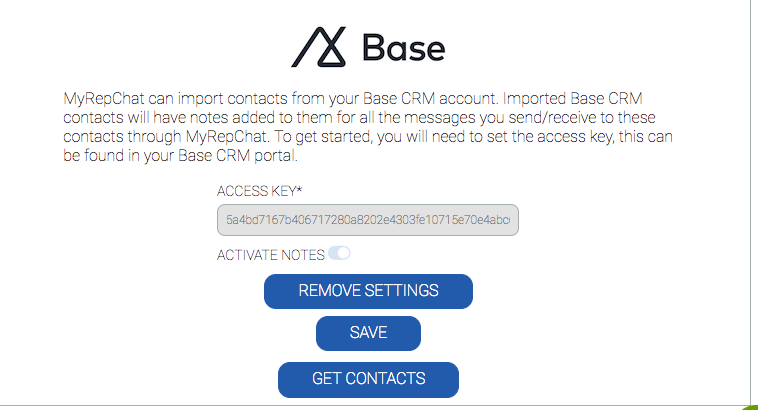Image resolution: width=758 pixels, height=410 pixels.
Task: Click the ACTIVATE NOTES label text
Action: click(x=270, y=255)
